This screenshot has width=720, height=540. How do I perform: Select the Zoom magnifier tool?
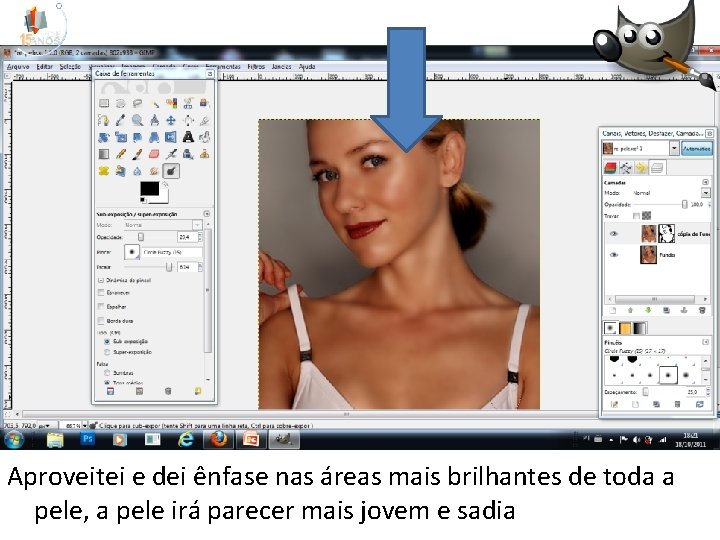137,120
